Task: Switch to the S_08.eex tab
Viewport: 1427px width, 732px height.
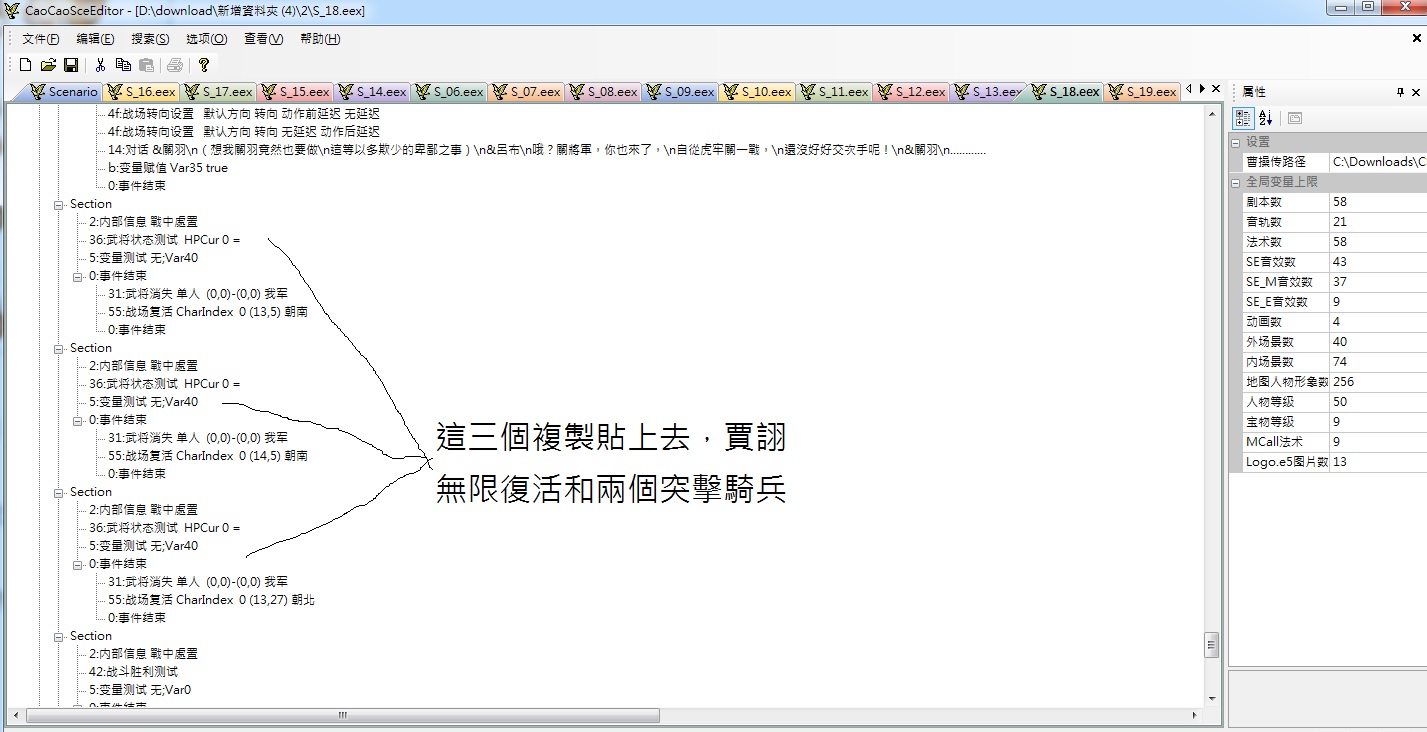Action: [x=603, y=92]
